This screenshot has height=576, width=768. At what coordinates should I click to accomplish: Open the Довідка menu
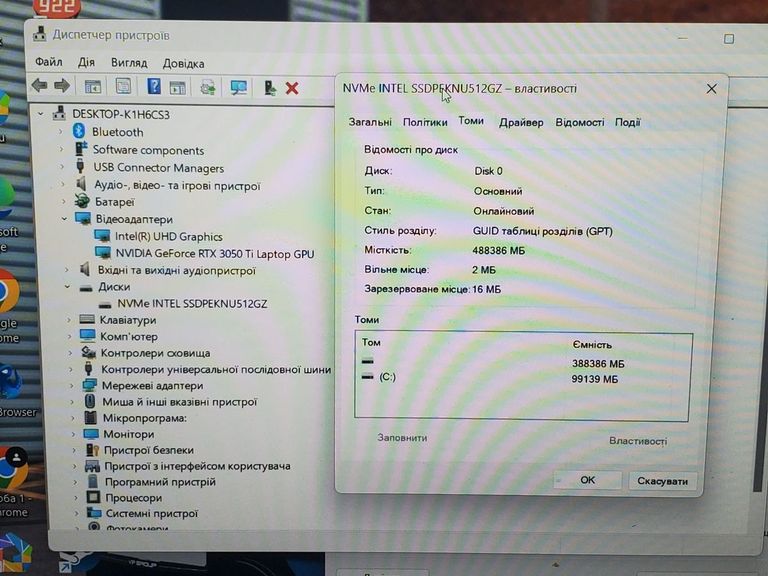point(183,64)
